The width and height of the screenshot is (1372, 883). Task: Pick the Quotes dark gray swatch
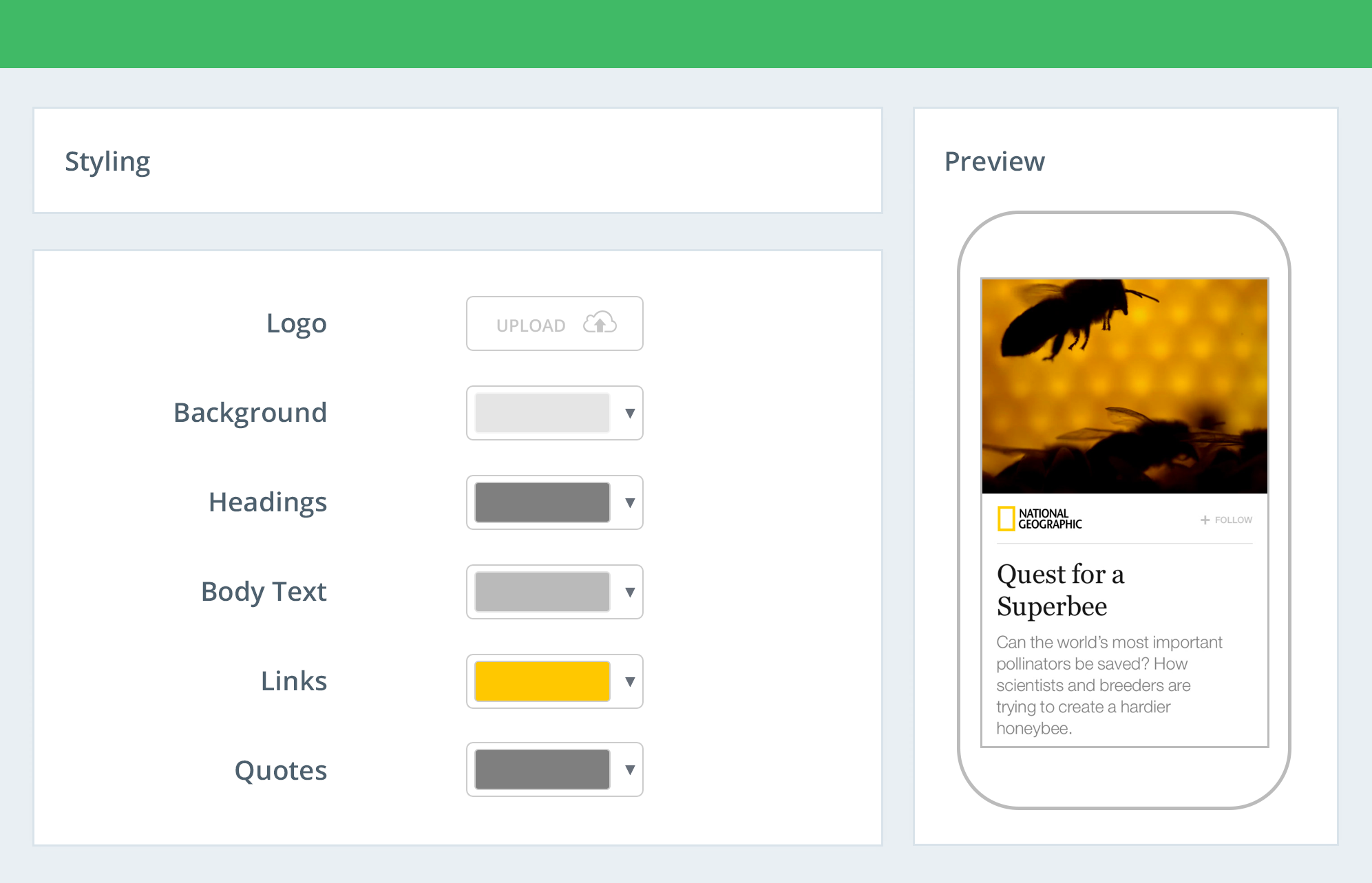click(x=542, y=769)
